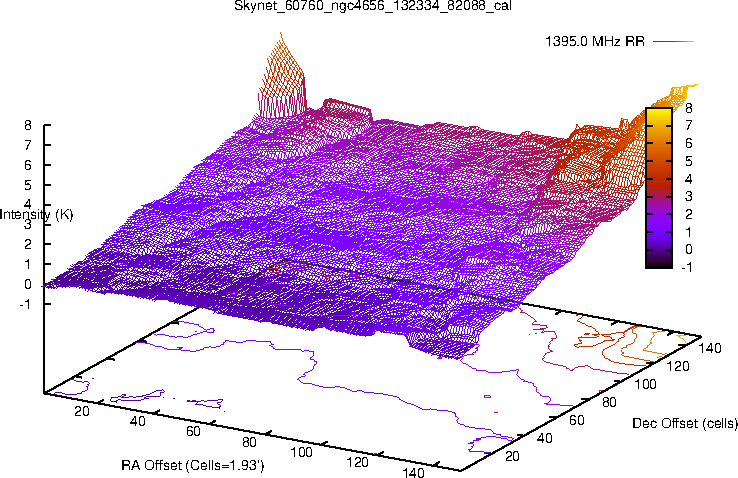Click the RA Offset axis tick label 20
This screenshot has width=738, height=478.
pyautogui.click(x=81, y=411)
